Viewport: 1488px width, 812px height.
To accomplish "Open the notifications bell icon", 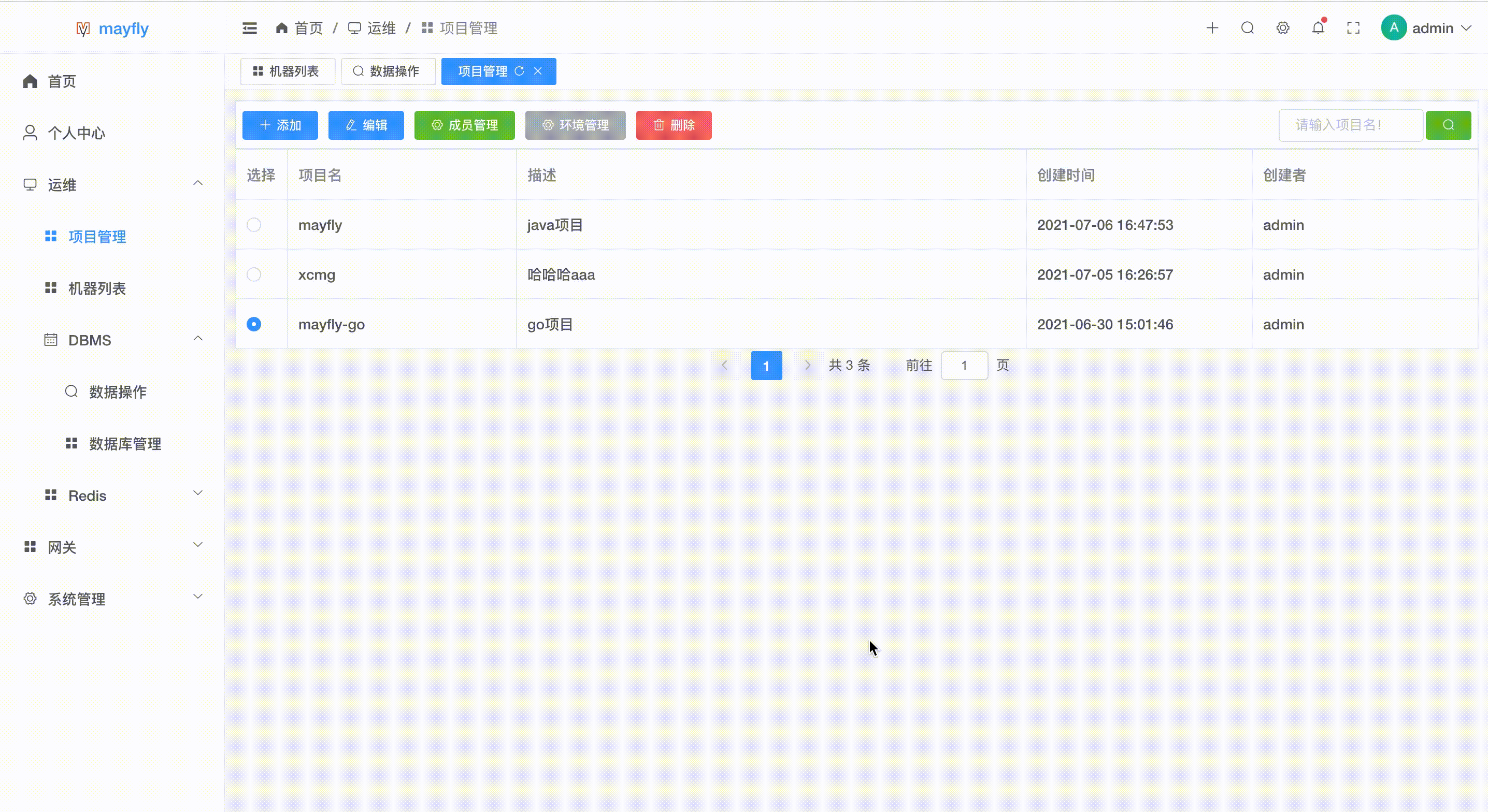I will [1318, 27].
